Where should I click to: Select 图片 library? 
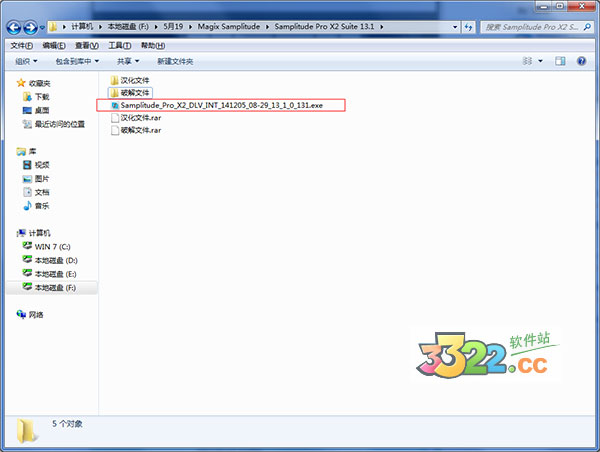coord(42,179)
